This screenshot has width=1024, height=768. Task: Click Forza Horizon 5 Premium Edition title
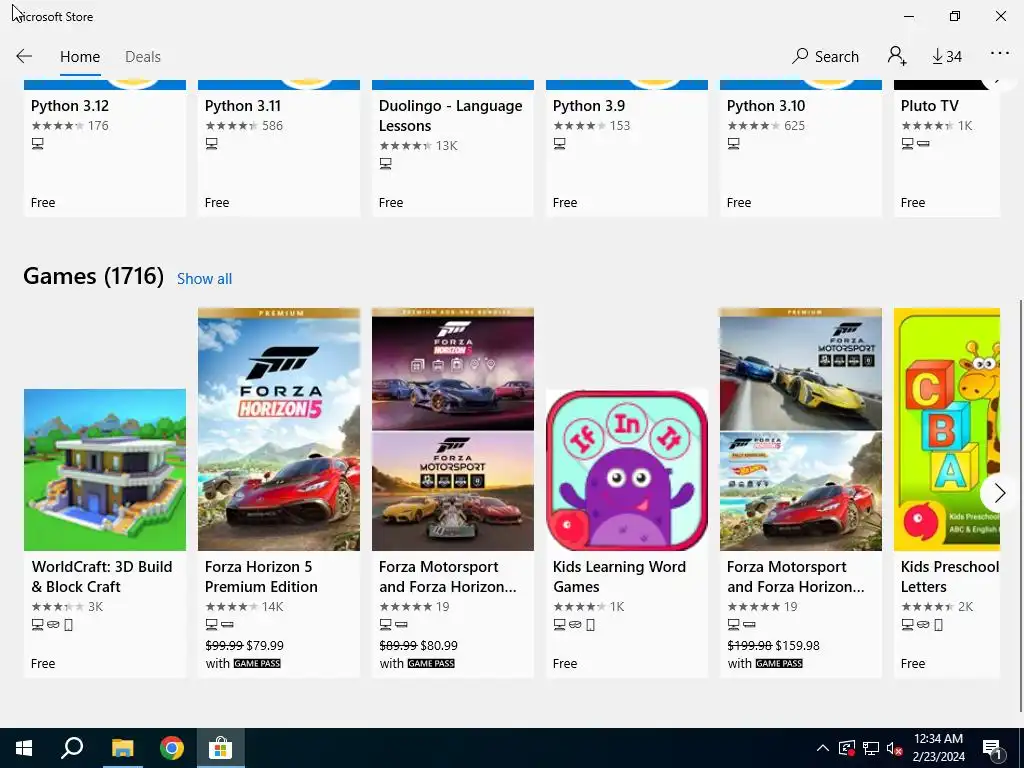tap(261, 577)
